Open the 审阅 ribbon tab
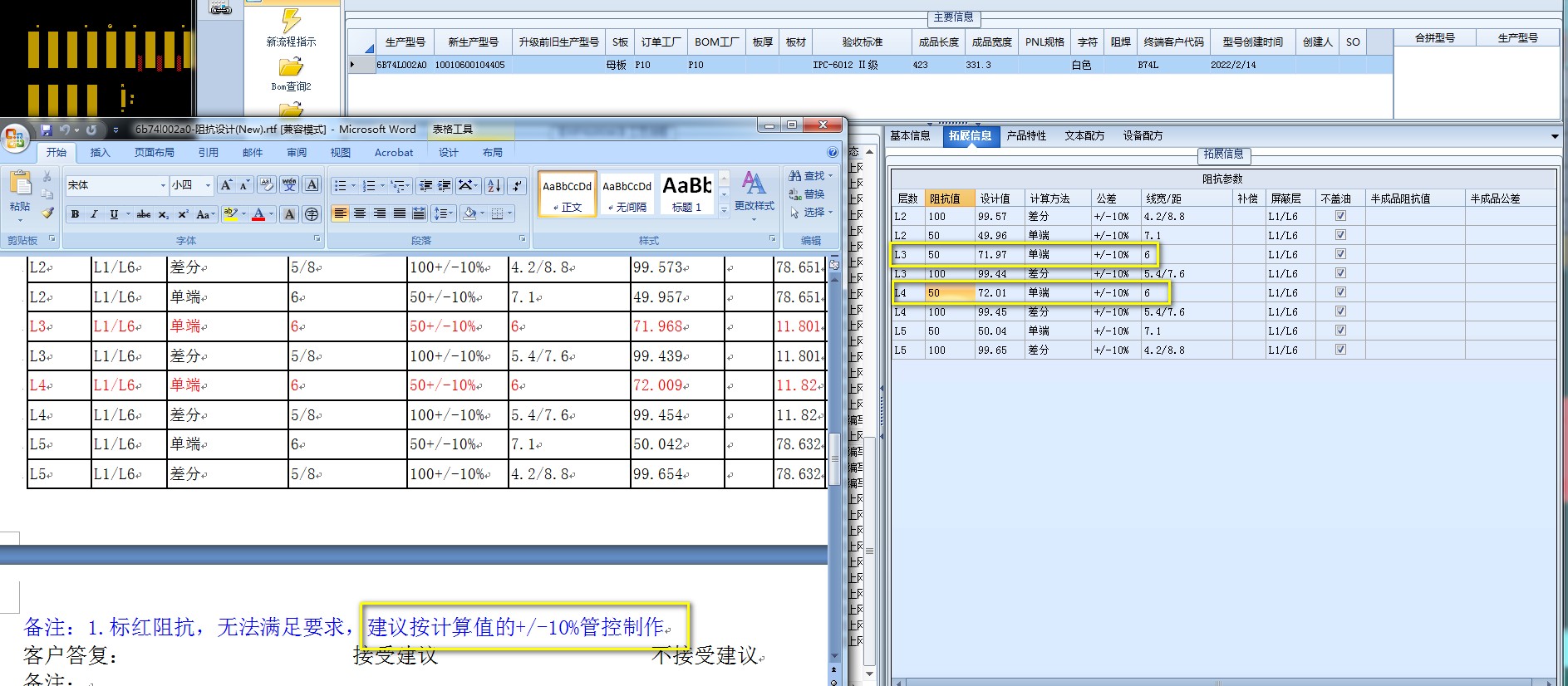Image resolution: width=1568 pixels, height=686 pixels. pyautogui.click(x=297, y=153)
